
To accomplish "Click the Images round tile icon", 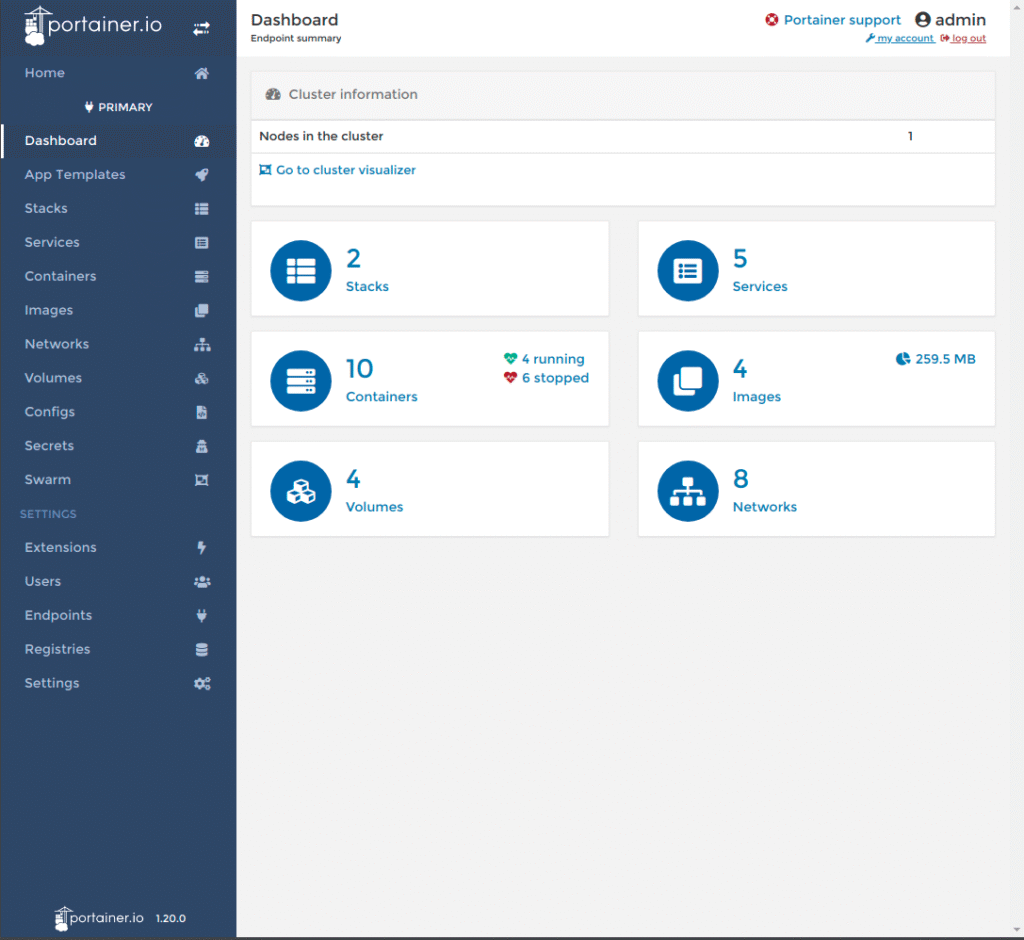I will coord(688,381).
